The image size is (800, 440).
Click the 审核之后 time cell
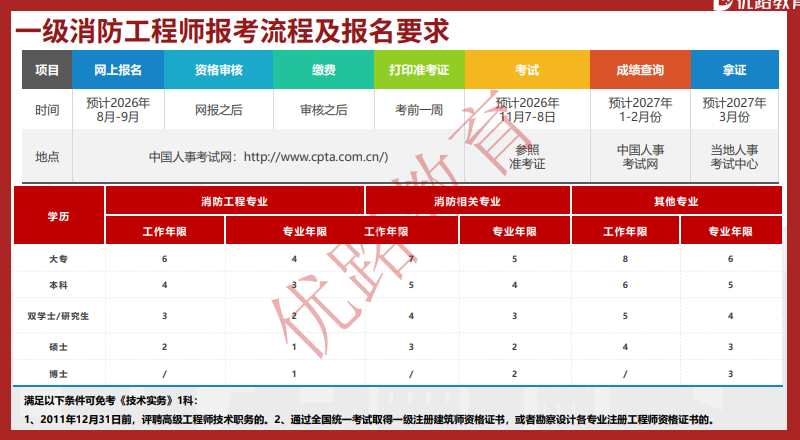(323, 110)
